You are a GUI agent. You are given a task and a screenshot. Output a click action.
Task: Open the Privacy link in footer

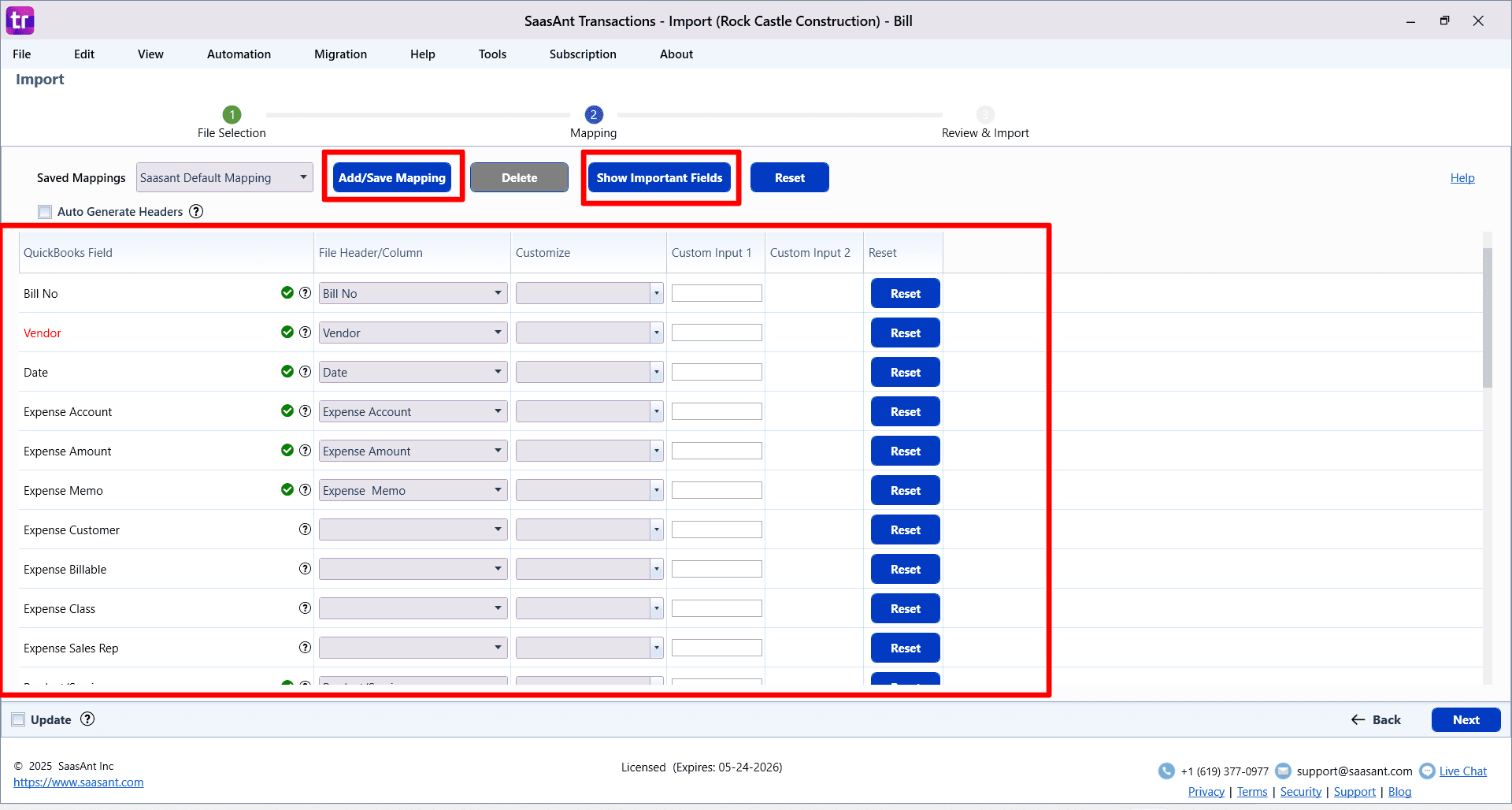[1206, 792]
